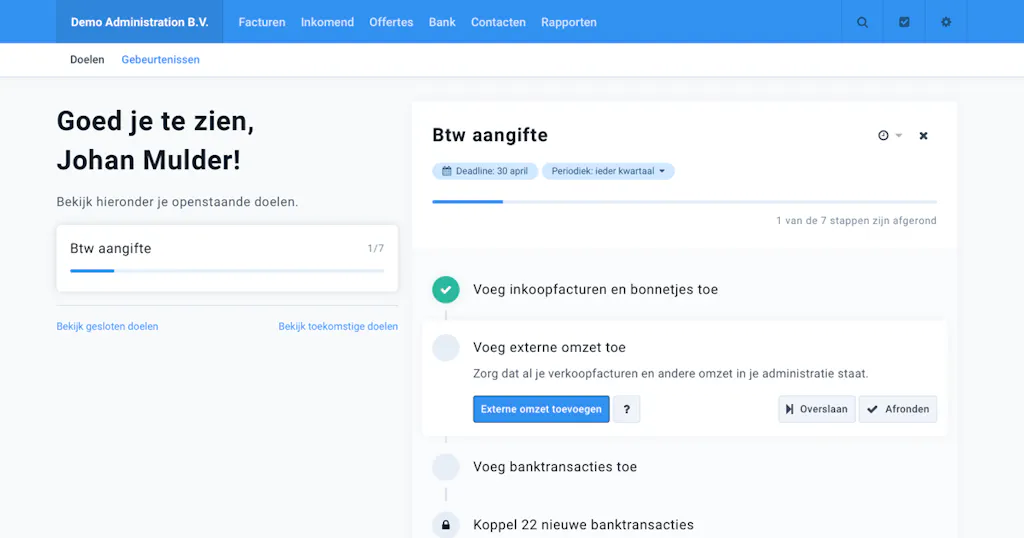1024x538 pixels.
Task: Click the Afronden button
Action: 898,409
